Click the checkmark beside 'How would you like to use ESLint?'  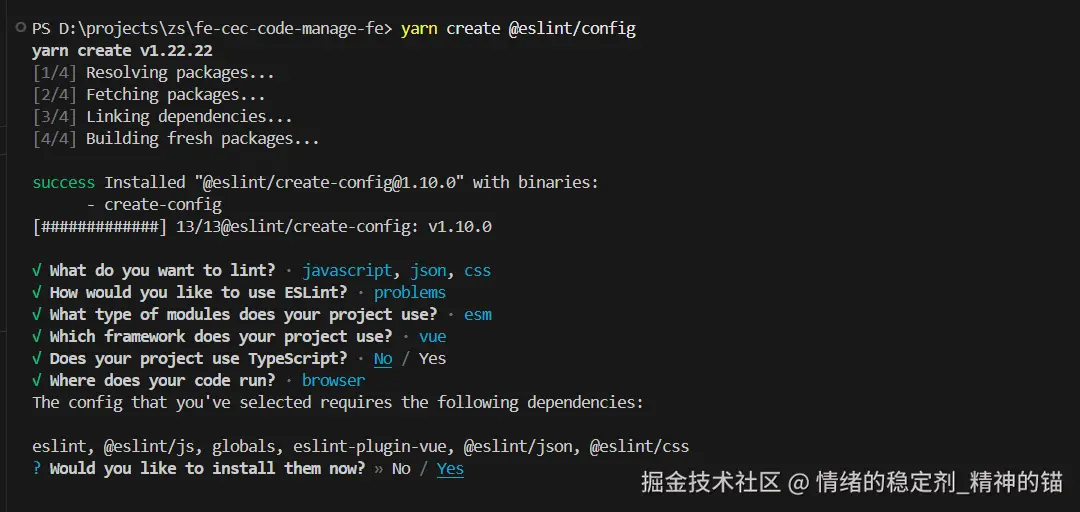tap(37, 292)
